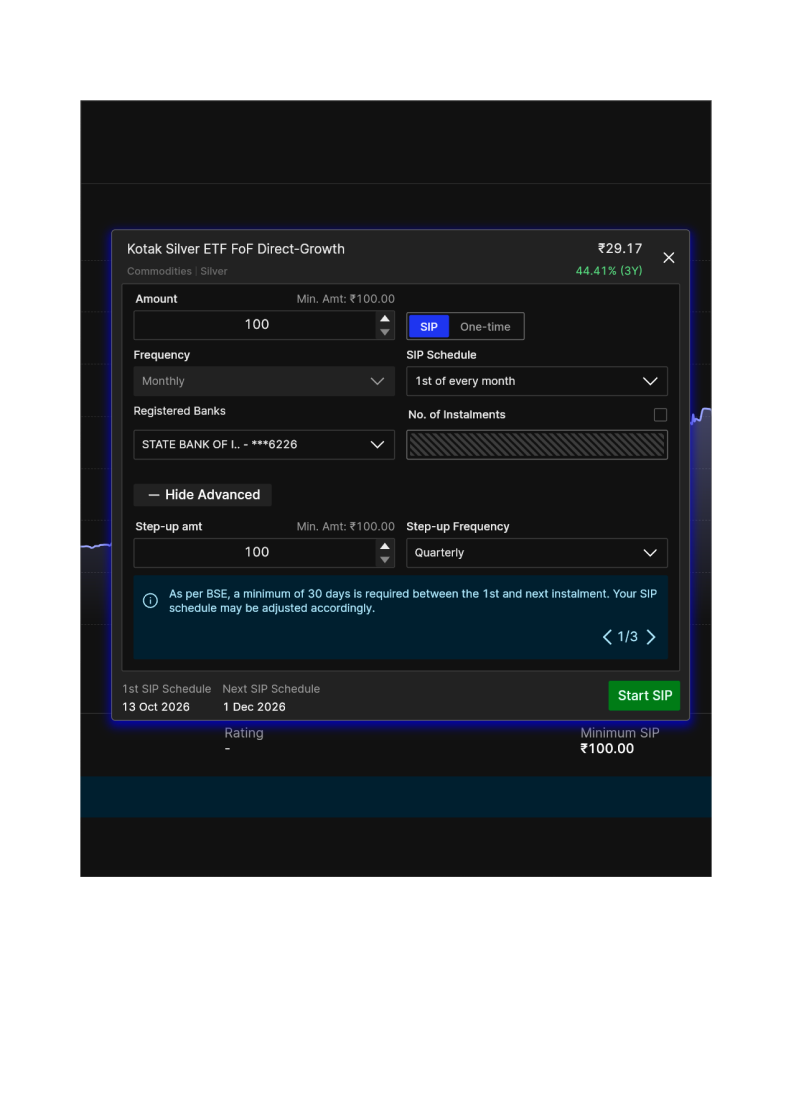The image size is (792, 1120).
Task: Open the Monthly Frequency dropdown
Action: 264,381
